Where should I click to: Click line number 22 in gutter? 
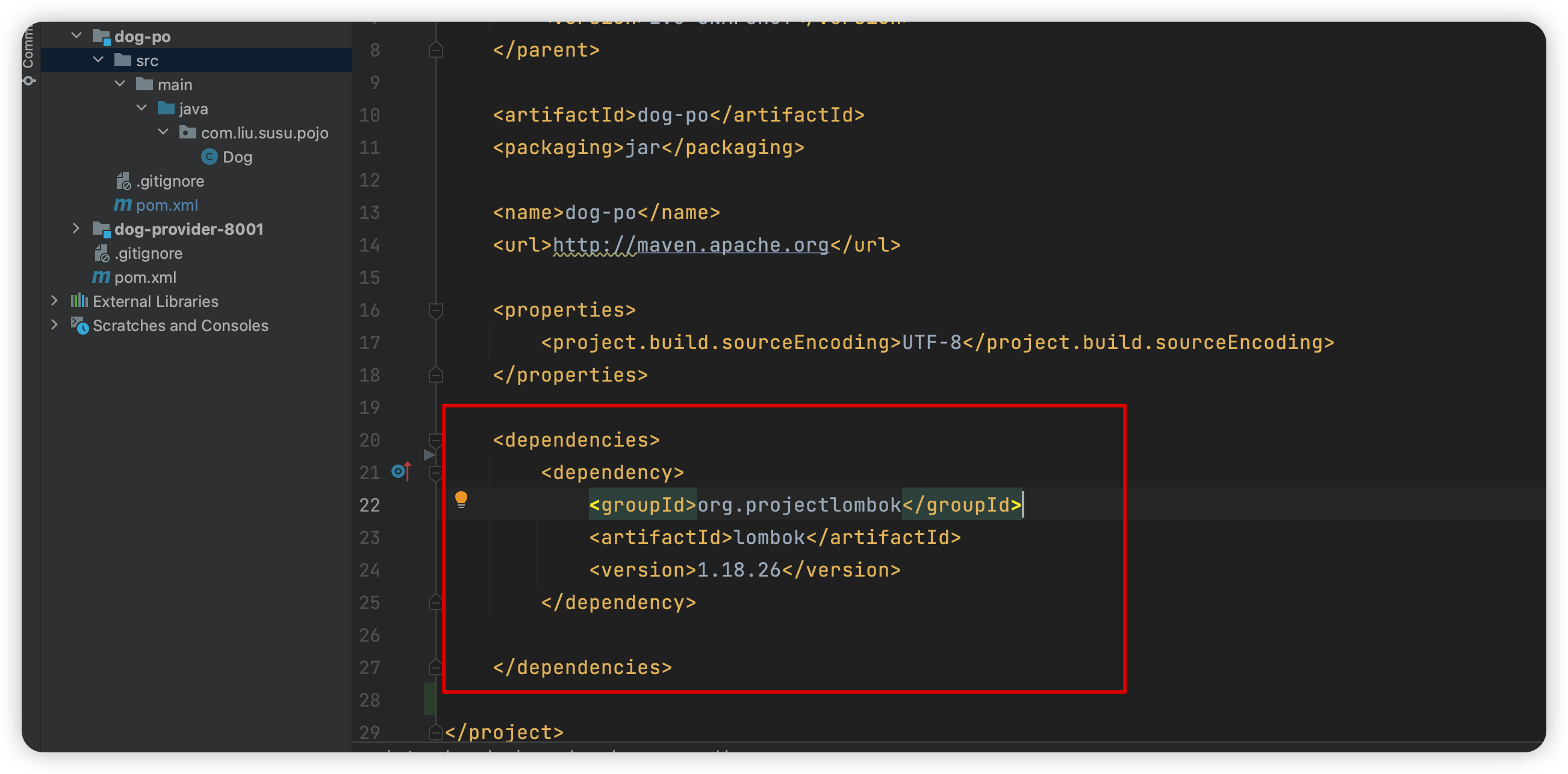370,505
